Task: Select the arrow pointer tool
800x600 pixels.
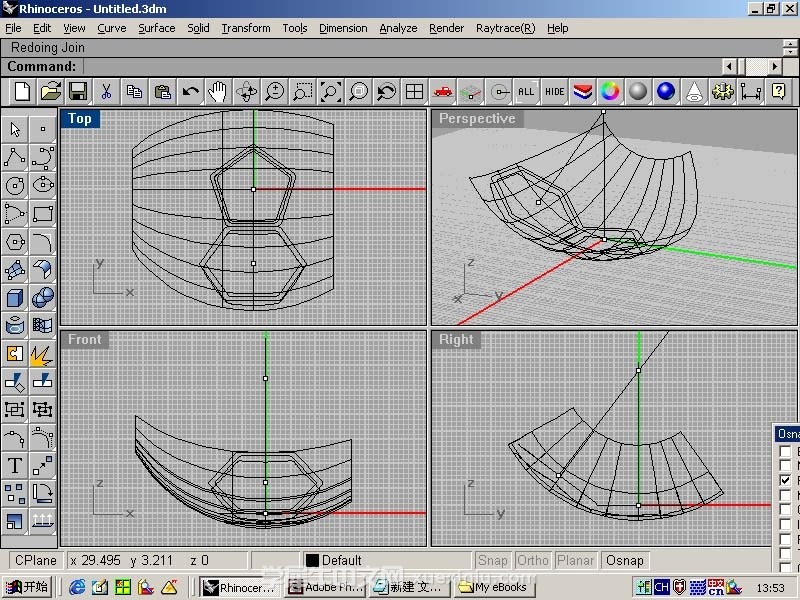Action: pyautogui.click(x=15, y=129)
